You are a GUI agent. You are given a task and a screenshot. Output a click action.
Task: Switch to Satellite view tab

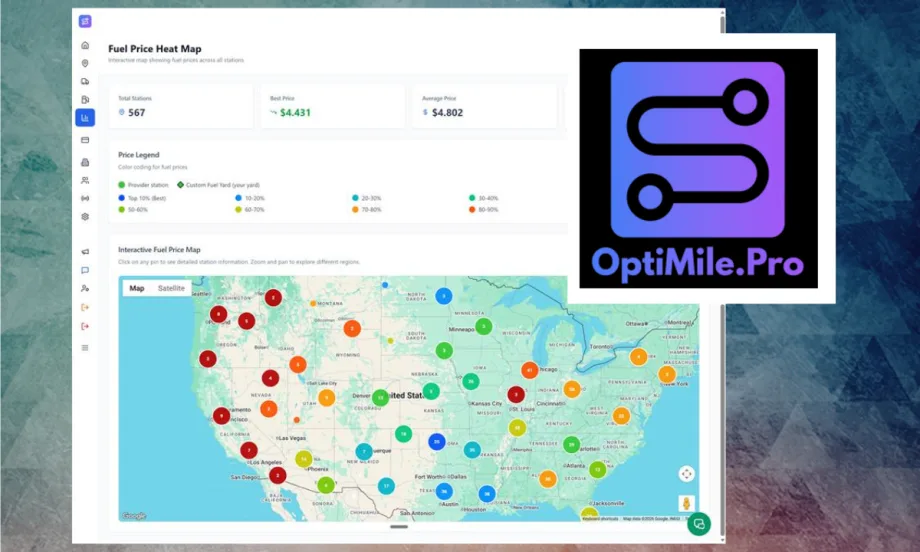[x=171, y=288]
